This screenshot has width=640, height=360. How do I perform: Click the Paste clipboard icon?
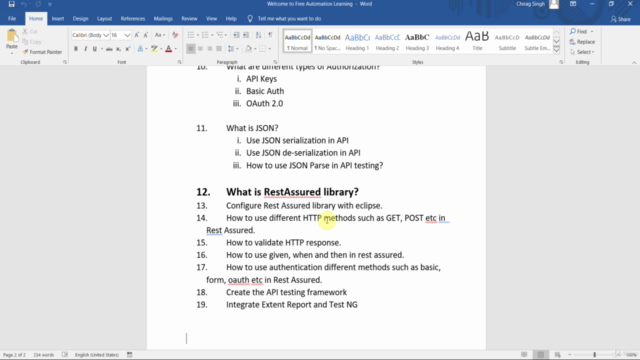[12, 36]
